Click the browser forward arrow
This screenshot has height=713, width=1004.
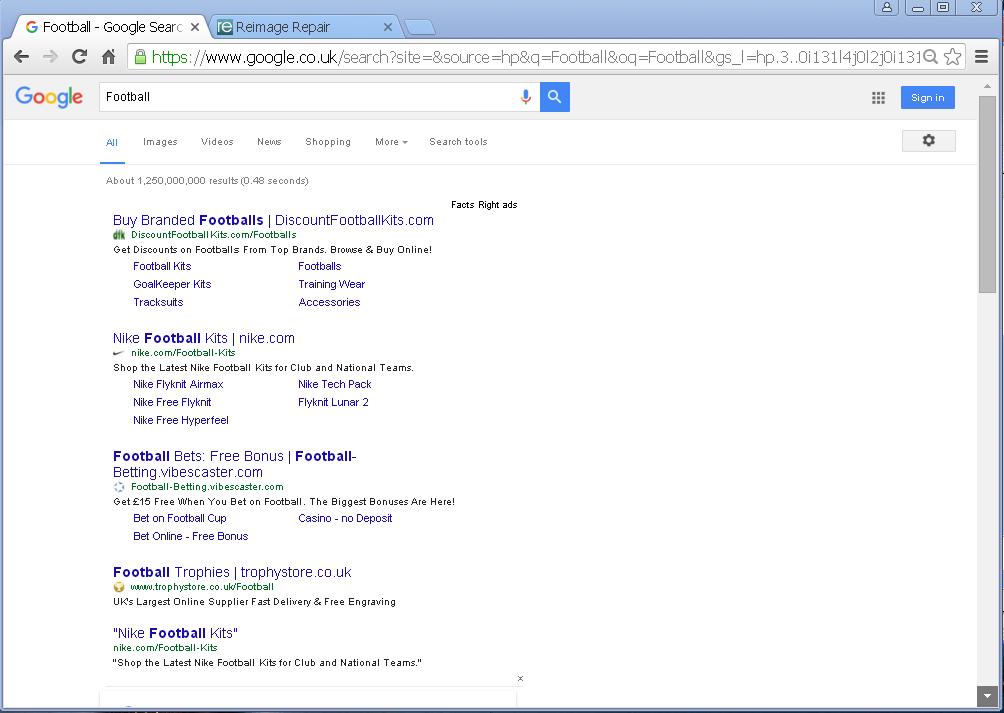point(50,57)
